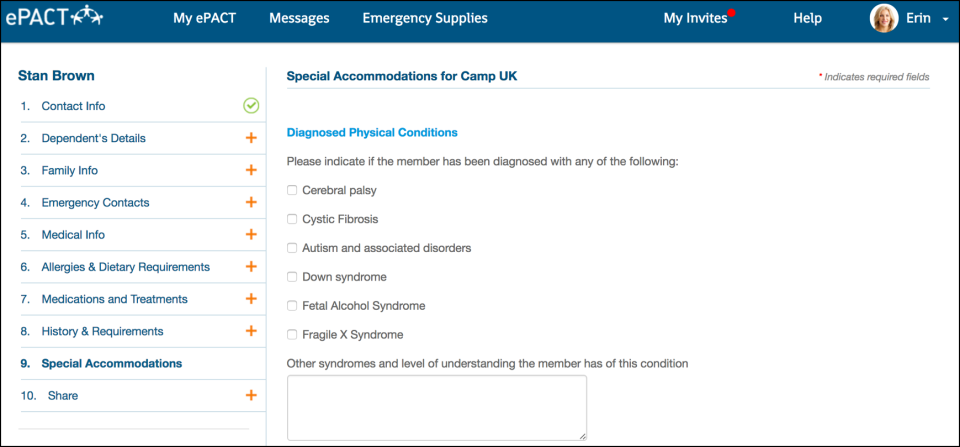Click the plus icon beside Share
This screenshot has width=960, height=447.
pyautogui.click(x=251, y=395)
